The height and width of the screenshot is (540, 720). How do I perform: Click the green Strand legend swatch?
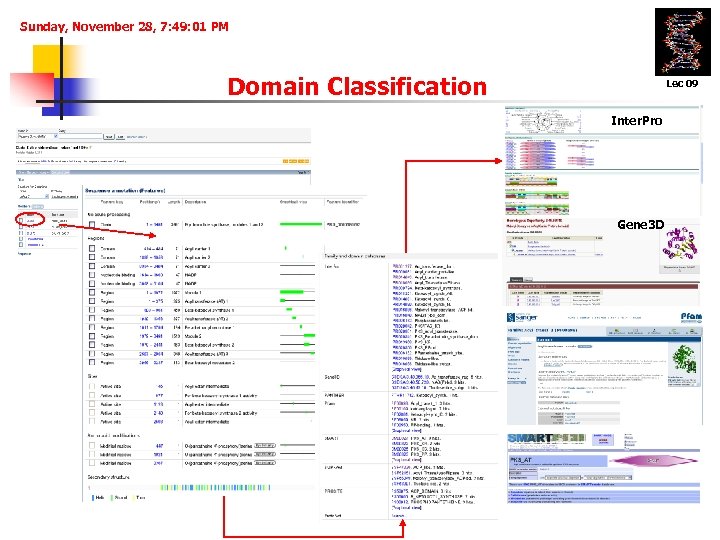pos(112,498)
